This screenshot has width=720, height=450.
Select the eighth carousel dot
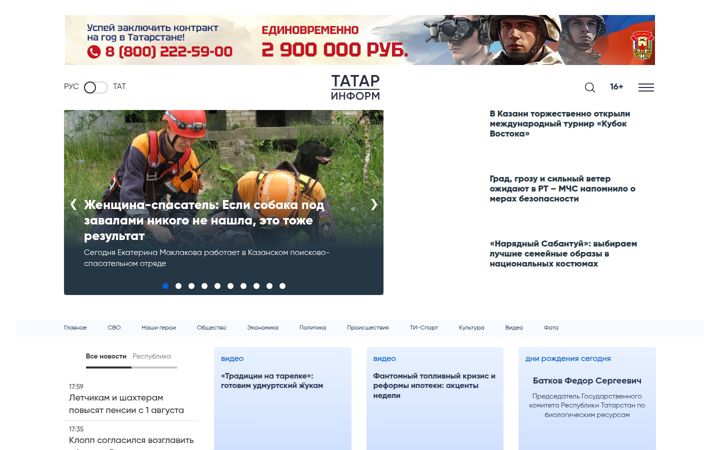(256, 286)
